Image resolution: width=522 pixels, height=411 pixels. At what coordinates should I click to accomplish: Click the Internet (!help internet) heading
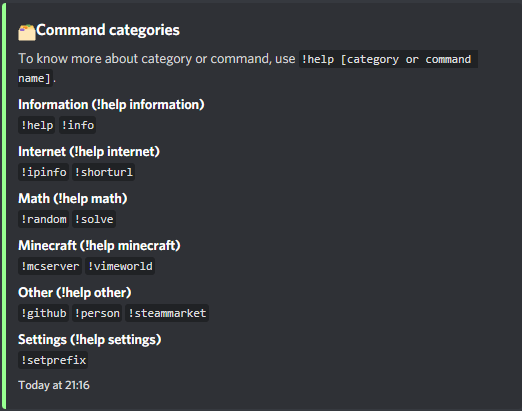89,152
